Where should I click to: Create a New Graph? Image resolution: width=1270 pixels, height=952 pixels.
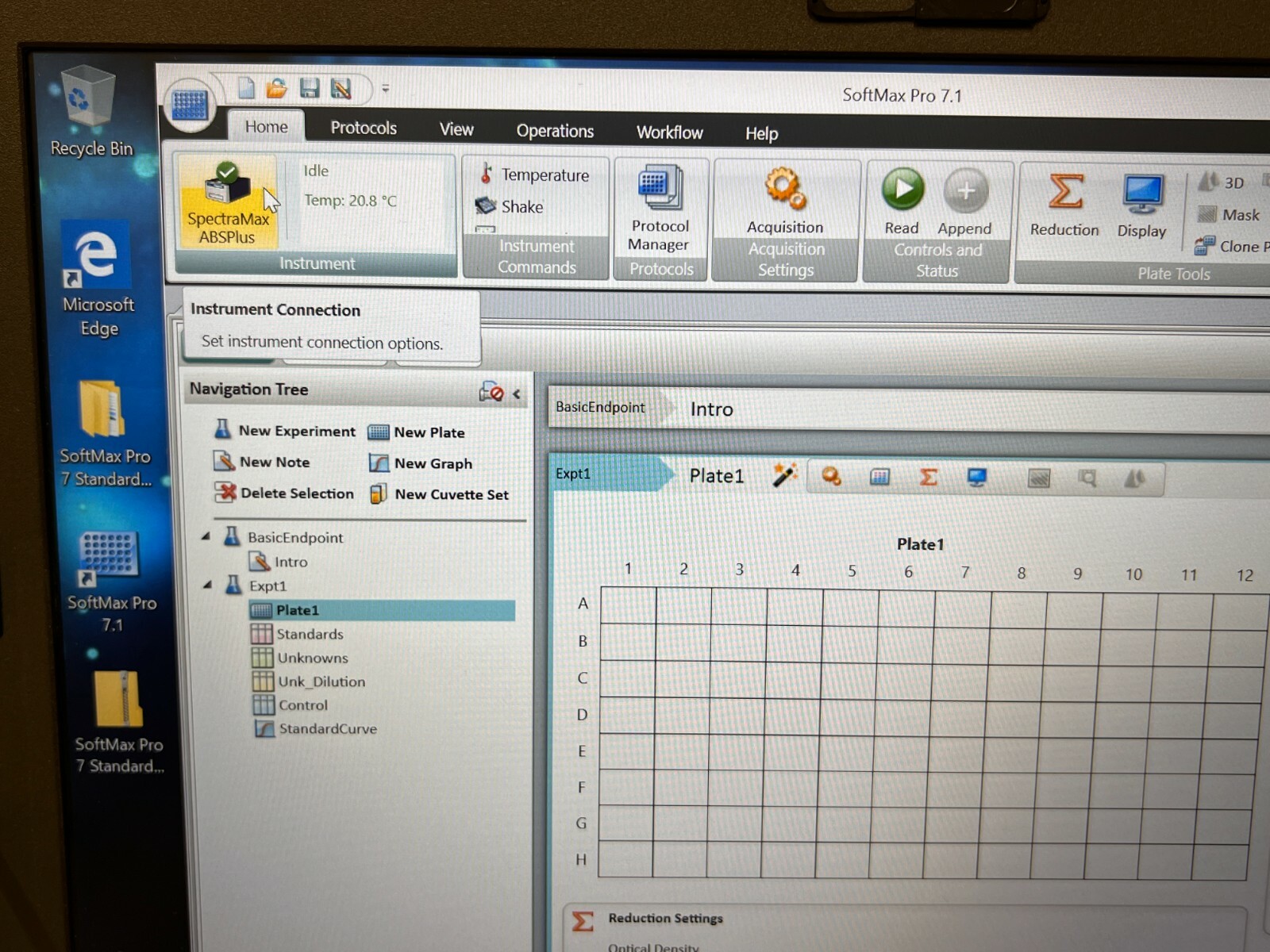point(421,463)
